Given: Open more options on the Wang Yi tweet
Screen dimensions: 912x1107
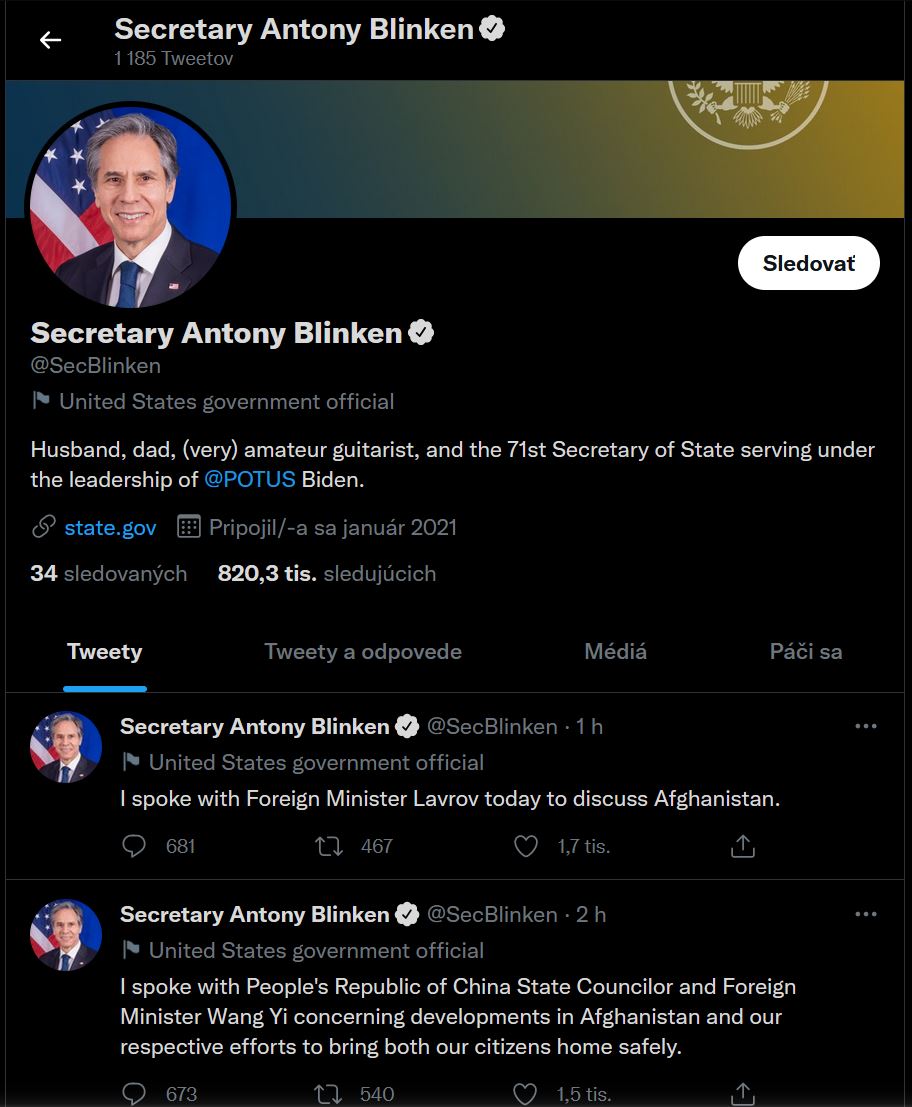Looking at the screenshot, I should (x=866, y=915).
